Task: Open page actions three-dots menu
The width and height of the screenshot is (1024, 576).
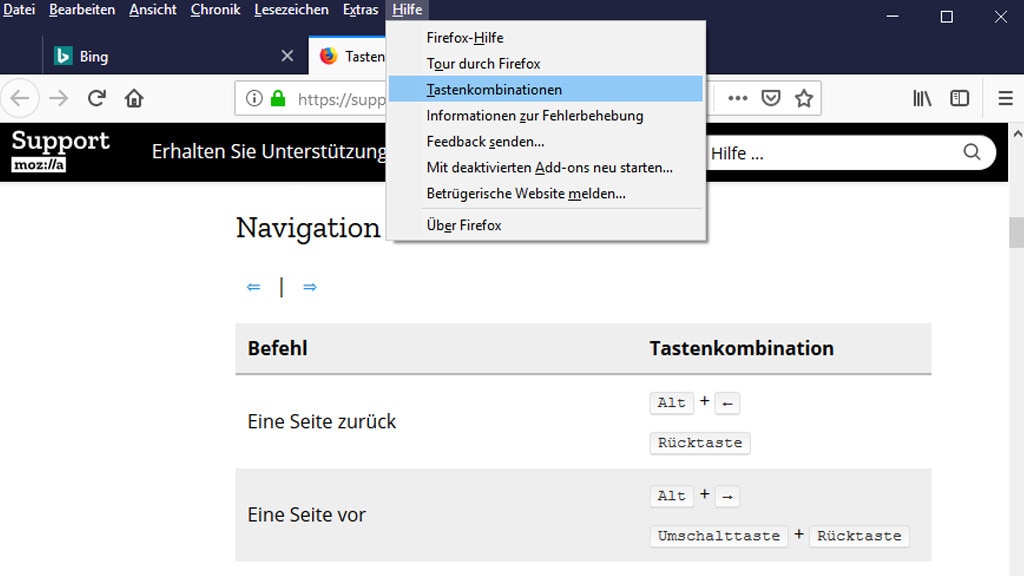Action: 738,99
